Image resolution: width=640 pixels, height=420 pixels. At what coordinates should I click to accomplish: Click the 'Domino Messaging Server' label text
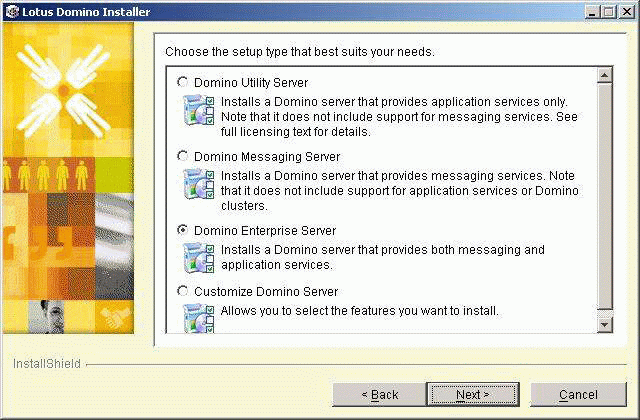pos(267,157)
